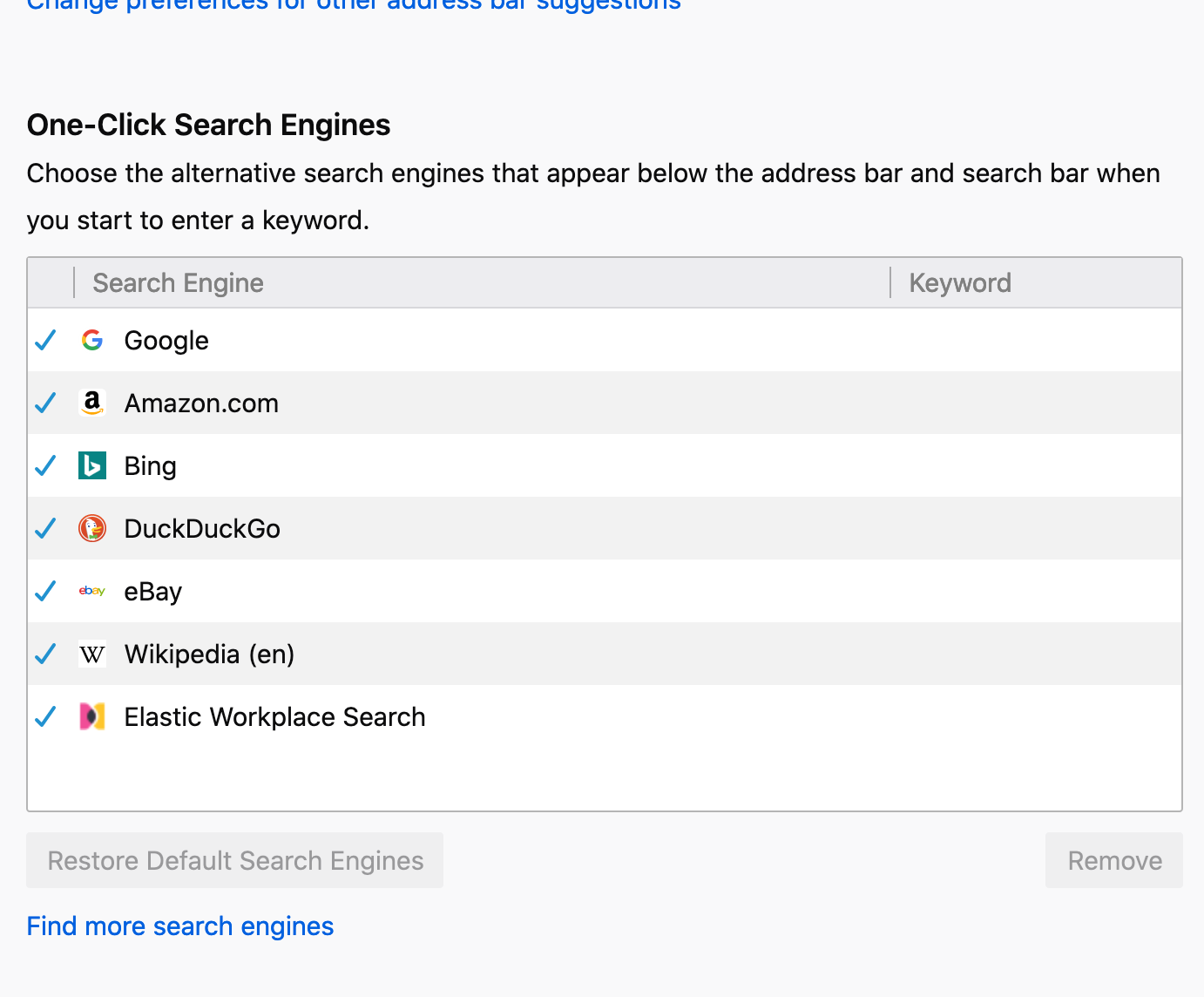
Task: Disable Wikipedia (en) one-click search
Action: tap(45, 654)
